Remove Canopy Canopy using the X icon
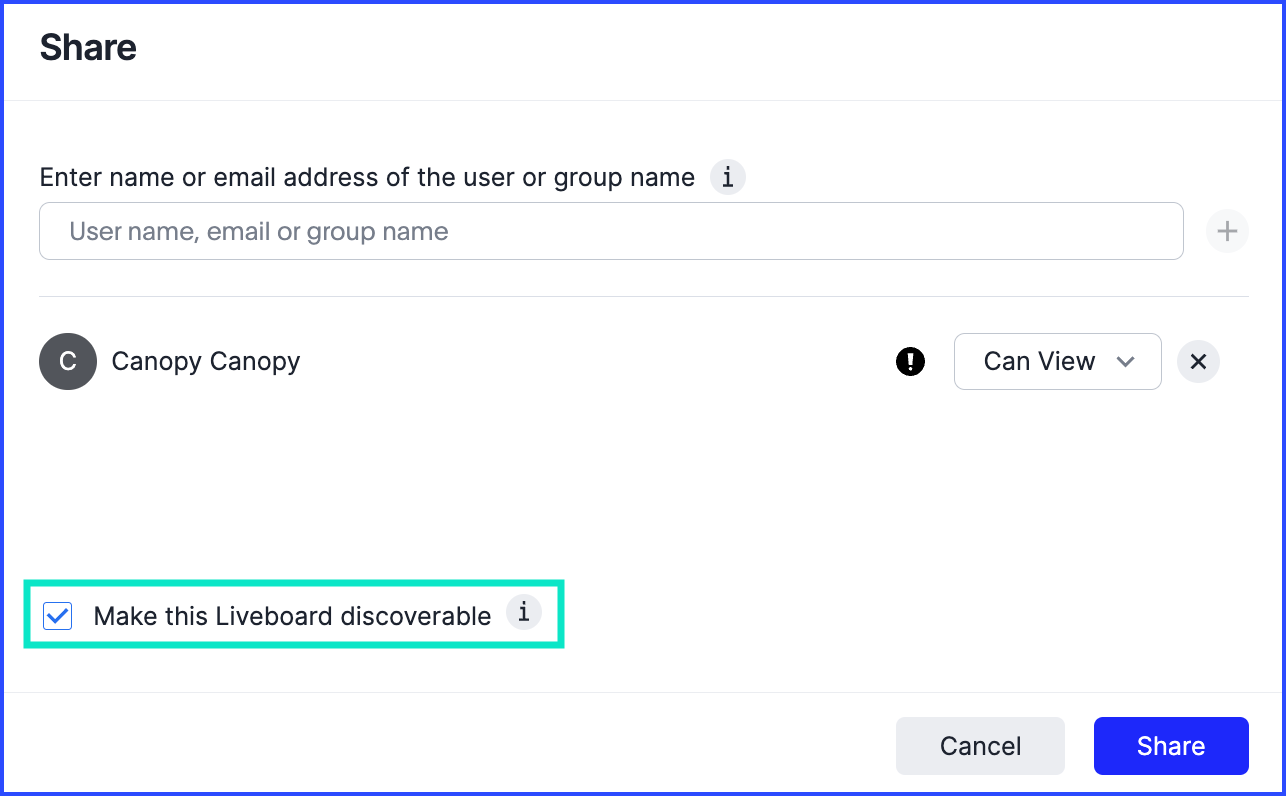The width and height of the screenshot is (1286, 796). pos(1198,361)
